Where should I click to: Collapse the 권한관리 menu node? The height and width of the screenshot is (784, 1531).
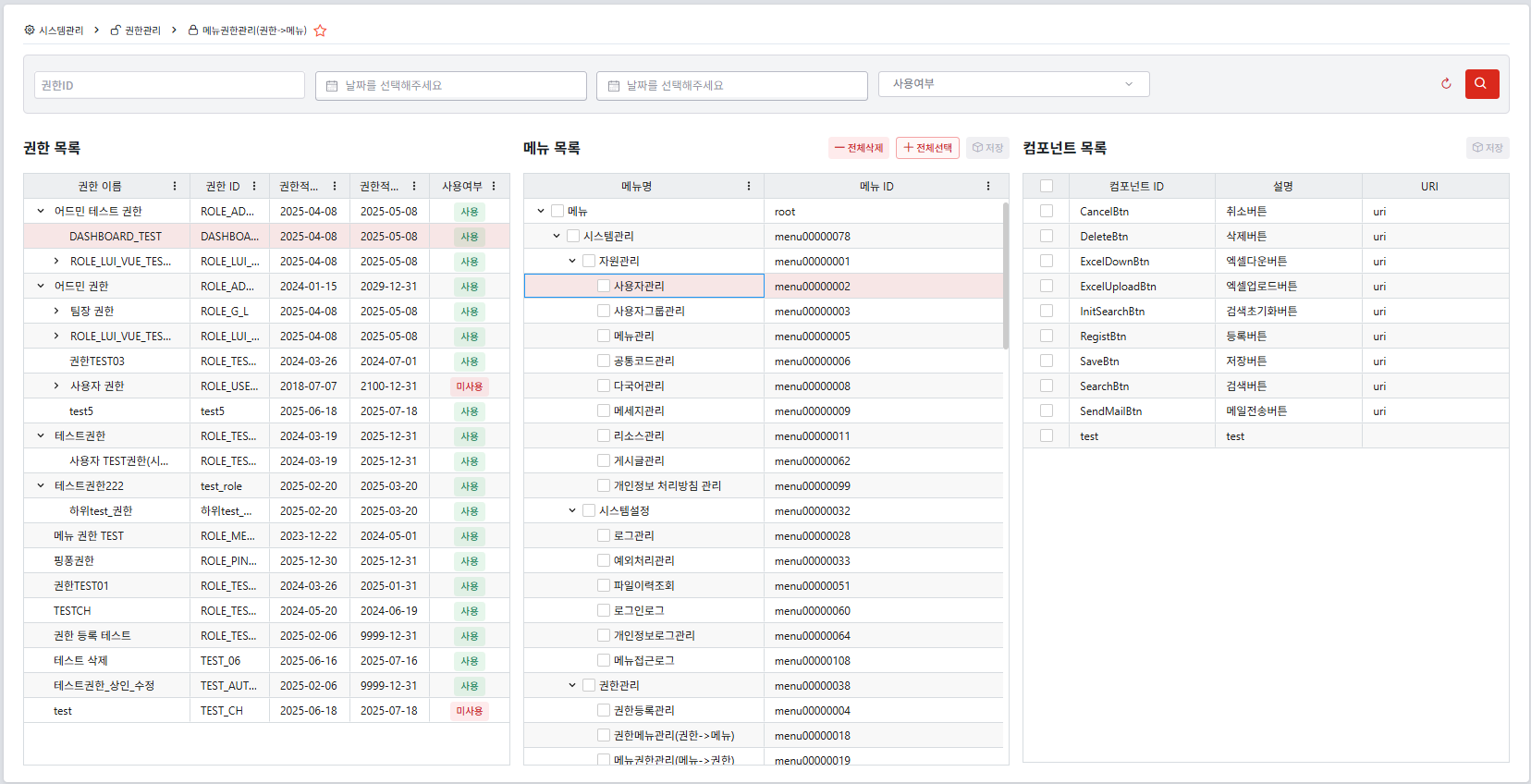(572, 685)
